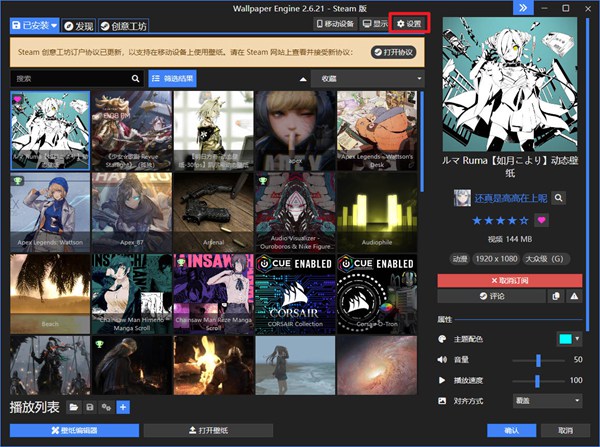Toggle the 筛选结果 filter button

click(x=173, y=78)
